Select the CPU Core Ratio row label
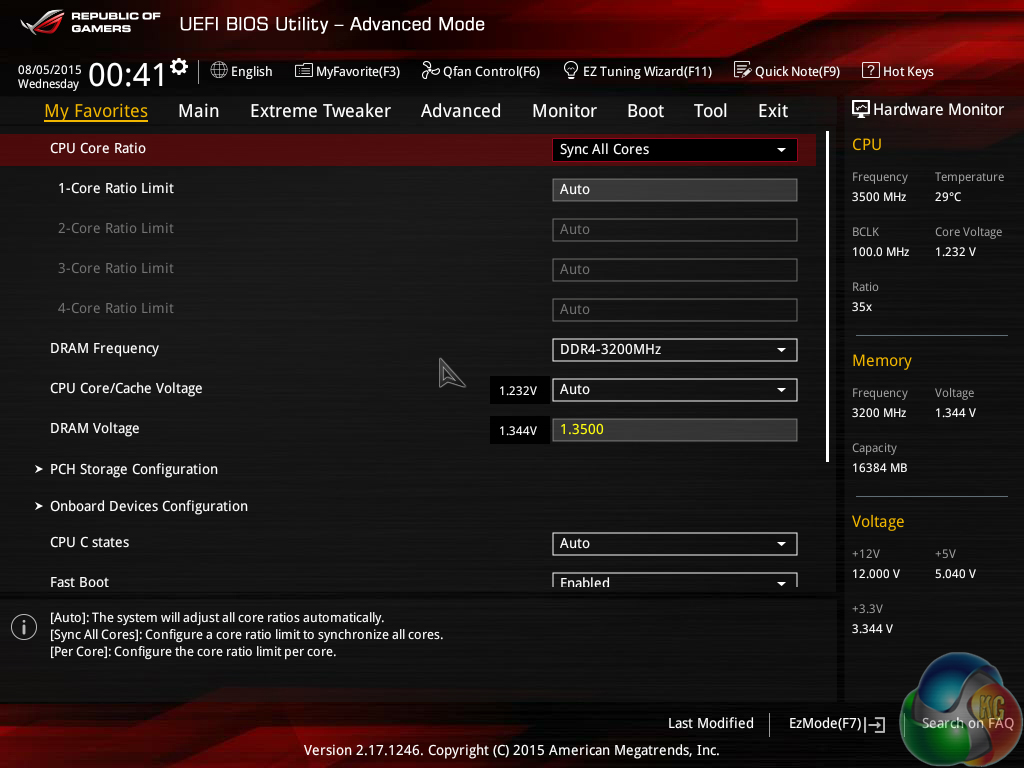 pos(98,148)
